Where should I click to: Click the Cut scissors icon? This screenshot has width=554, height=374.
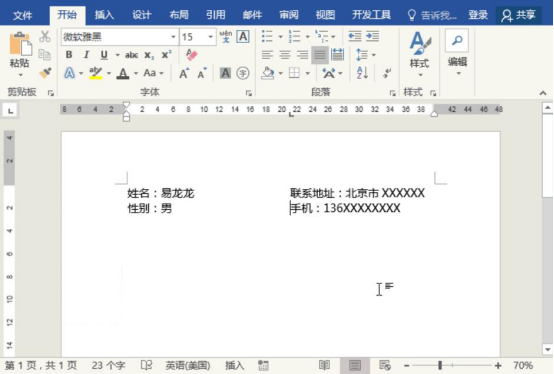(x=45, y=36)
